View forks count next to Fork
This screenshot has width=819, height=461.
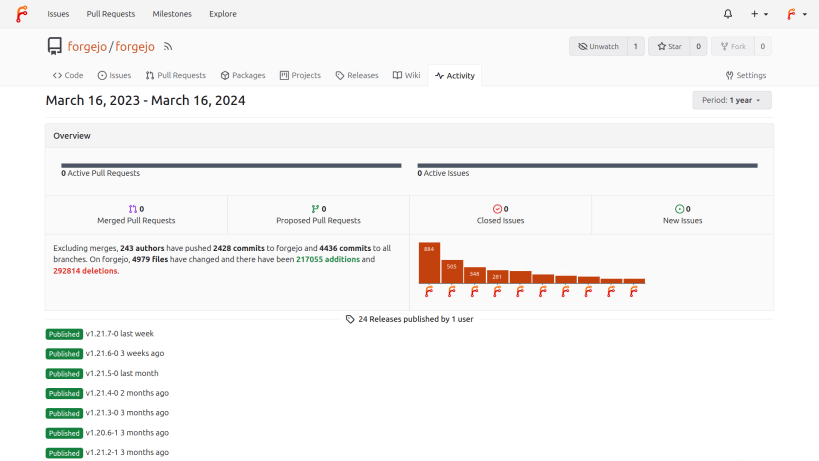point(763,46)
